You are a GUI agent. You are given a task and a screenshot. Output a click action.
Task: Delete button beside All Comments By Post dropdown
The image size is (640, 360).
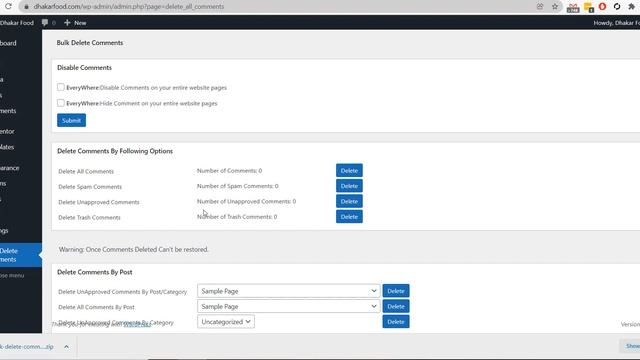(x=396, y=307)
